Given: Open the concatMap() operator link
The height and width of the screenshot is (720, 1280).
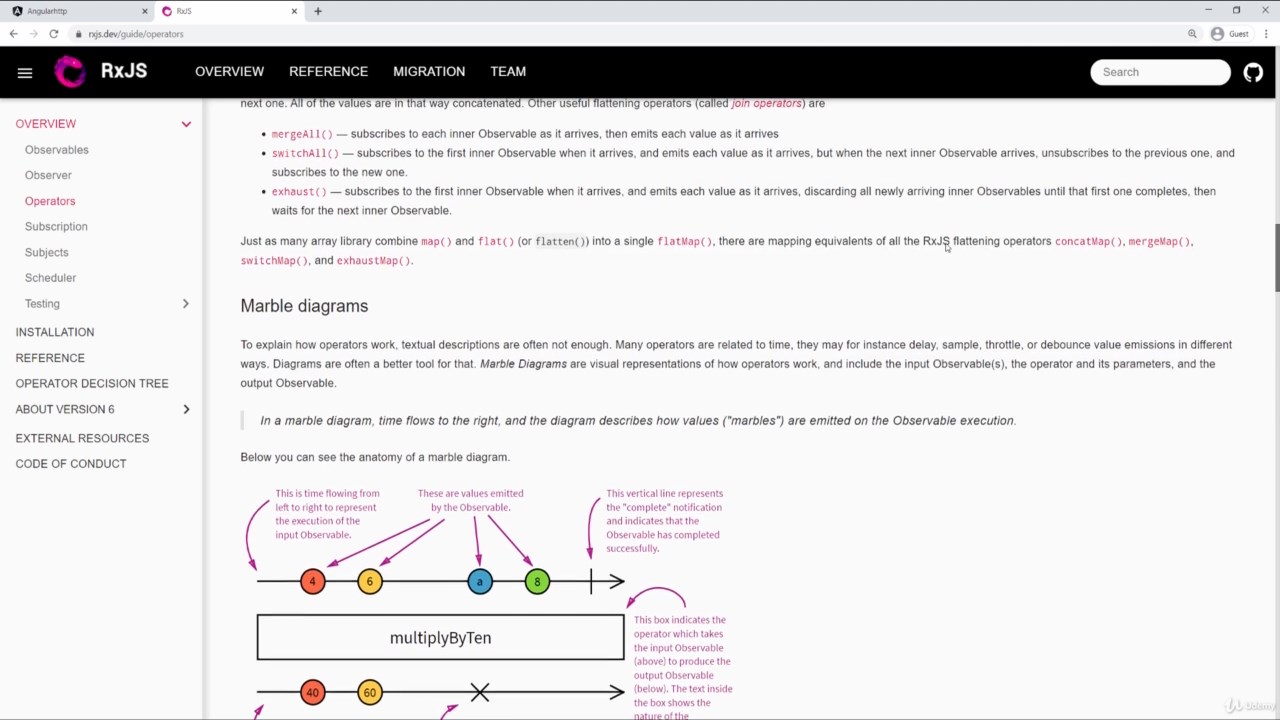Looking at the screenshot, I should click(1089, 241).
